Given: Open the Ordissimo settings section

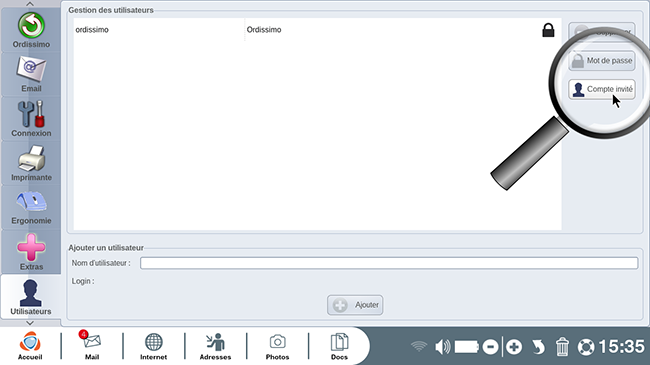Looking at the screenshot, I should coord(31,30).
